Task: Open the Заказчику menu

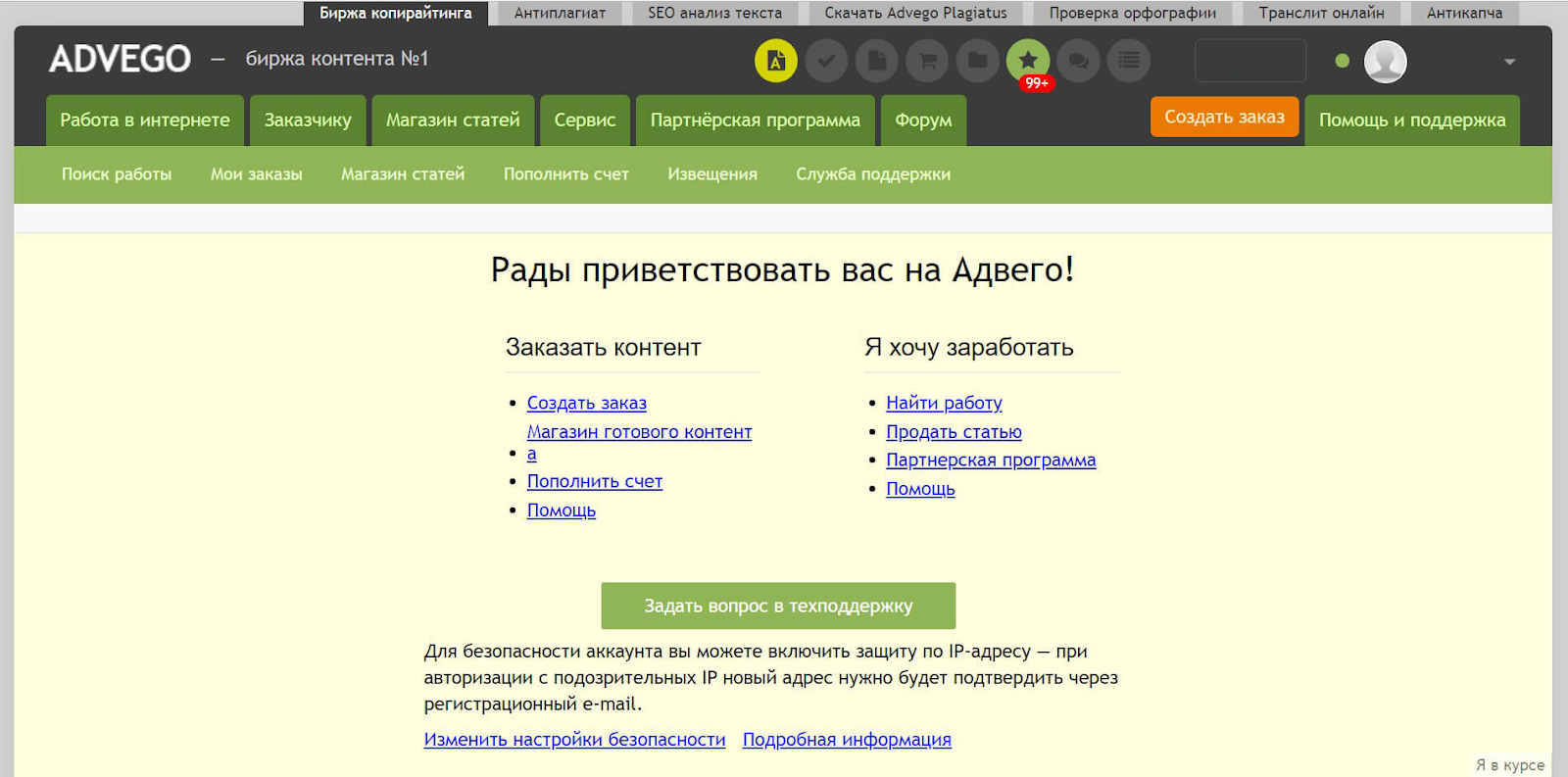Action: pyautogui.click(x=308, y=120)
